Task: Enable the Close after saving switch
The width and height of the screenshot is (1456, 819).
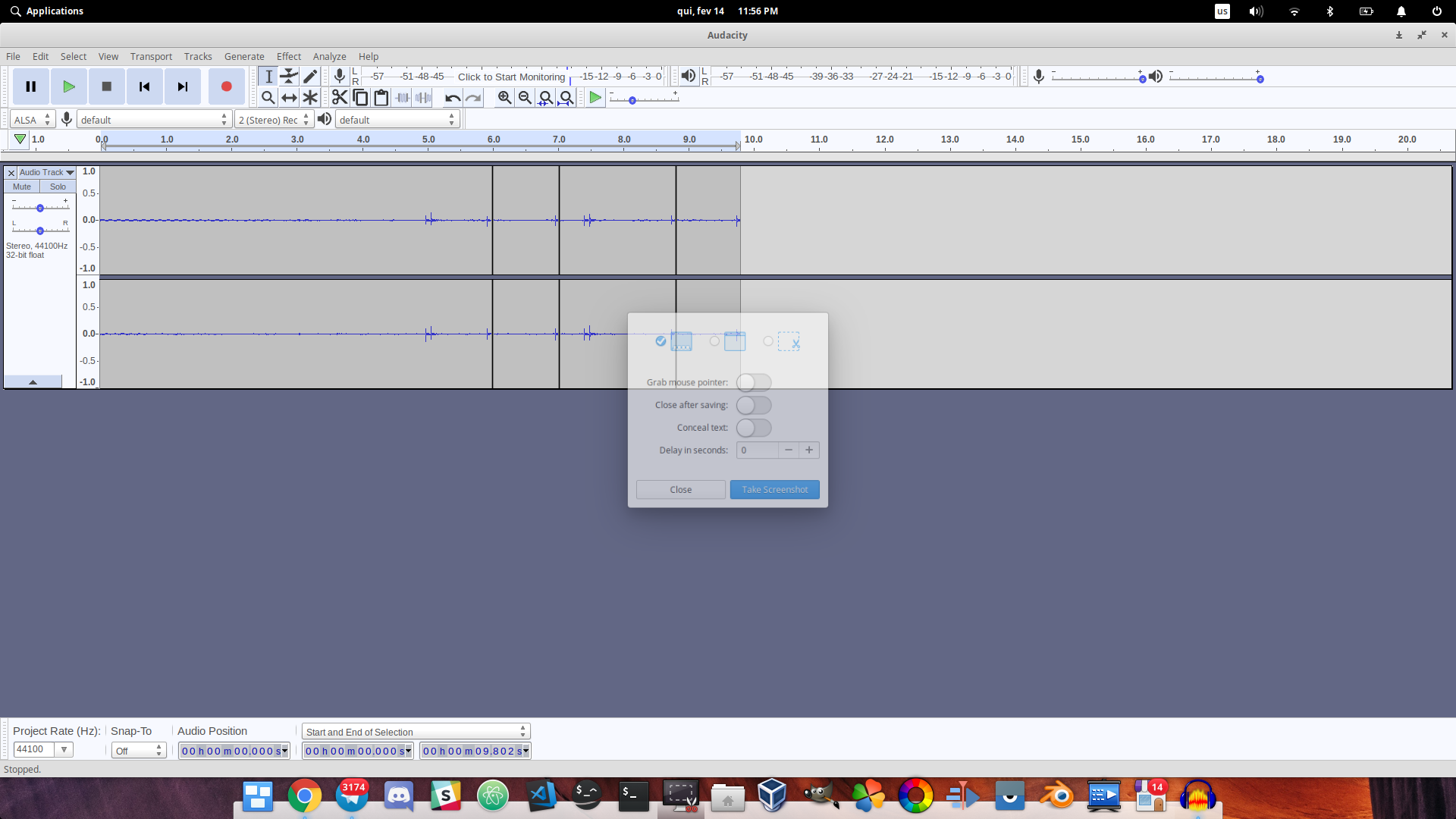Action: 754,405
